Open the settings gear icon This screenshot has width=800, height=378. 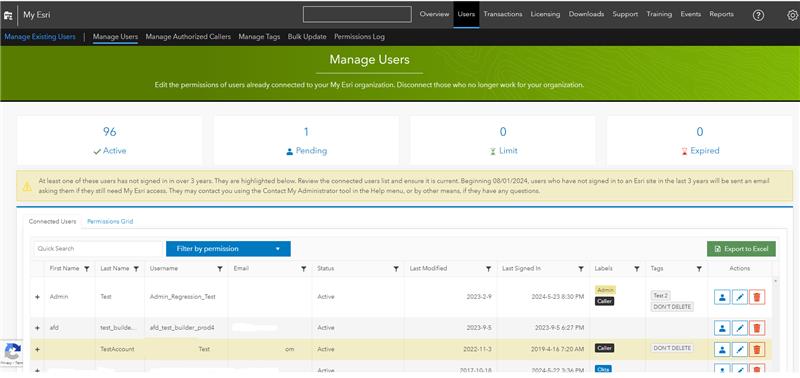click(792, 15)
